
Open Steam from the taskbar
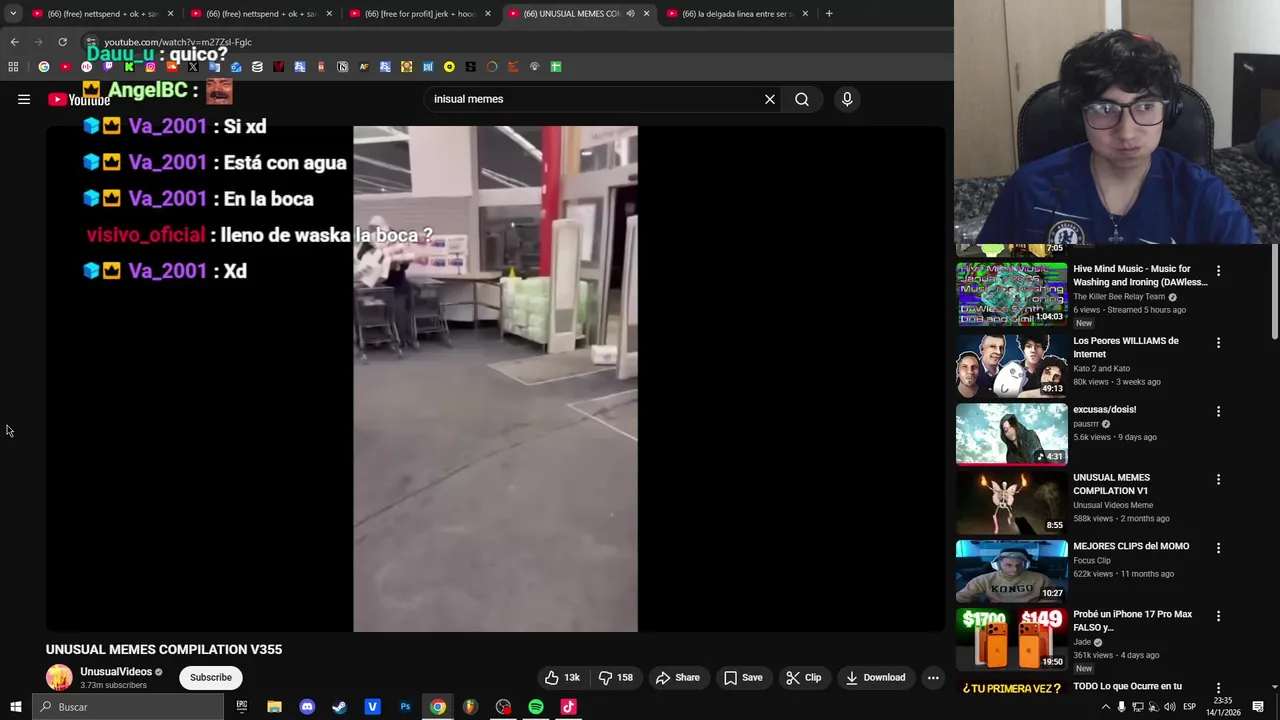pyautogui.click(x=340, y=707)
